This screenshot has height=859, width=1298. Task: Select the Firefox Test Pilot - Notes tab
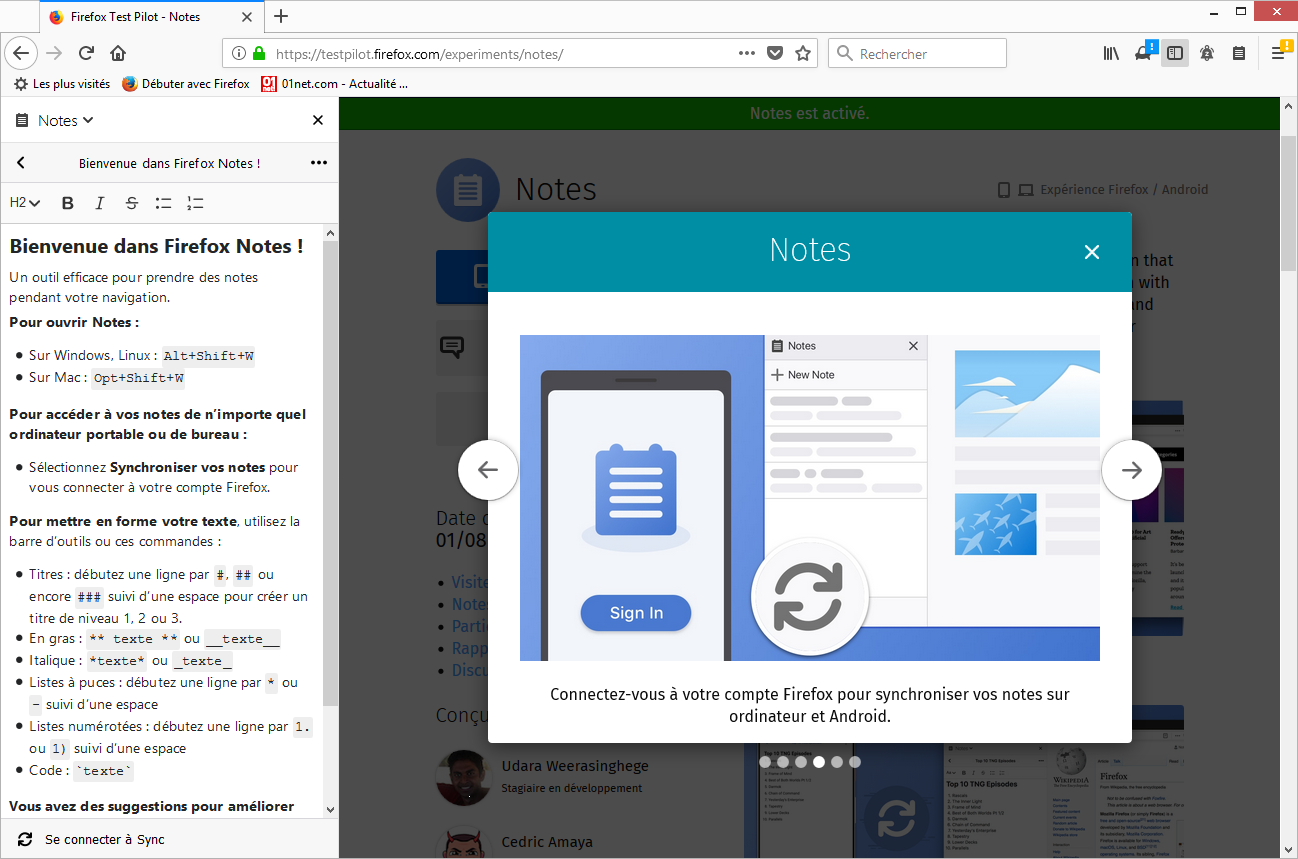point(153,16)
